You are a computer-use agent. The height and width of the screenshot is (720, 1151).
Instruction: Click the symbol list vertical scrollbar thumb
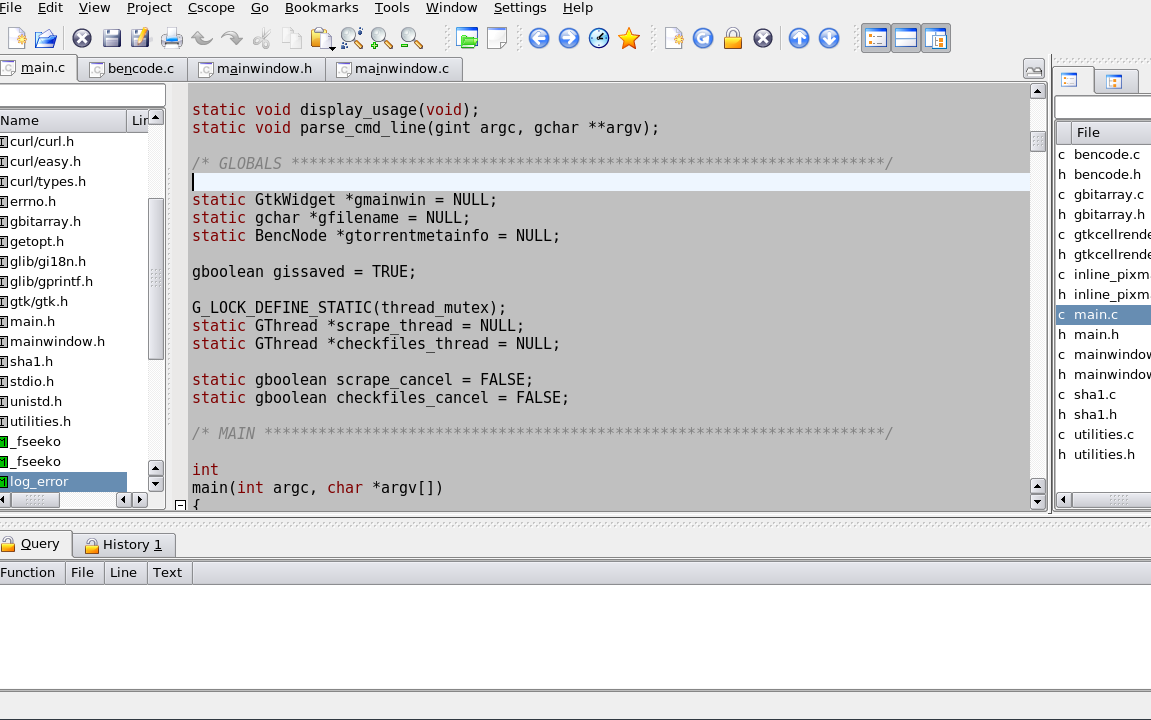point(156,279)
